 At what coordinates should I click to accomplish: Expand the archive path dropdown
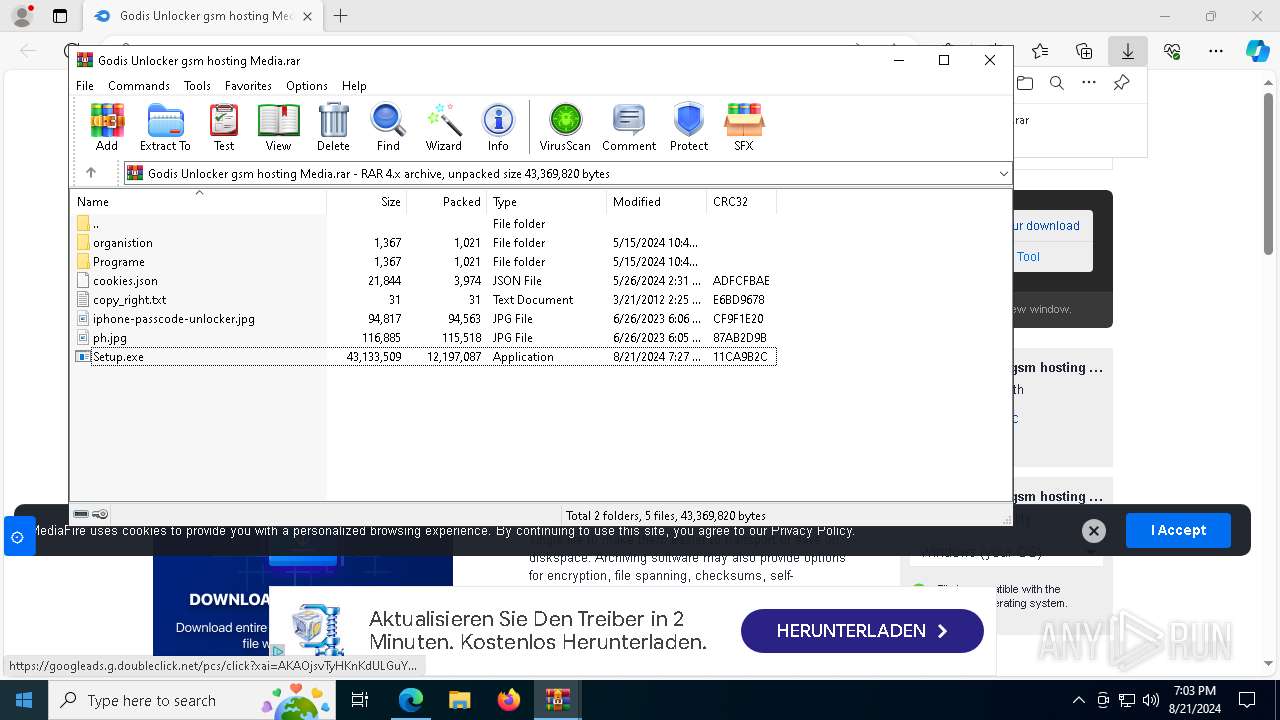point(1003,174)
